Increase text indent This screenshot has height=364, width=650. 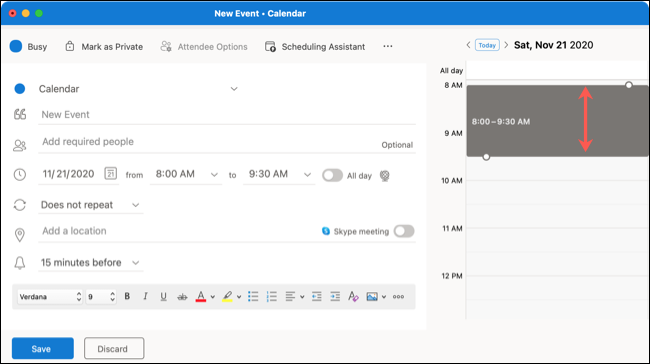pyautogui.click(x=335, y=296)
